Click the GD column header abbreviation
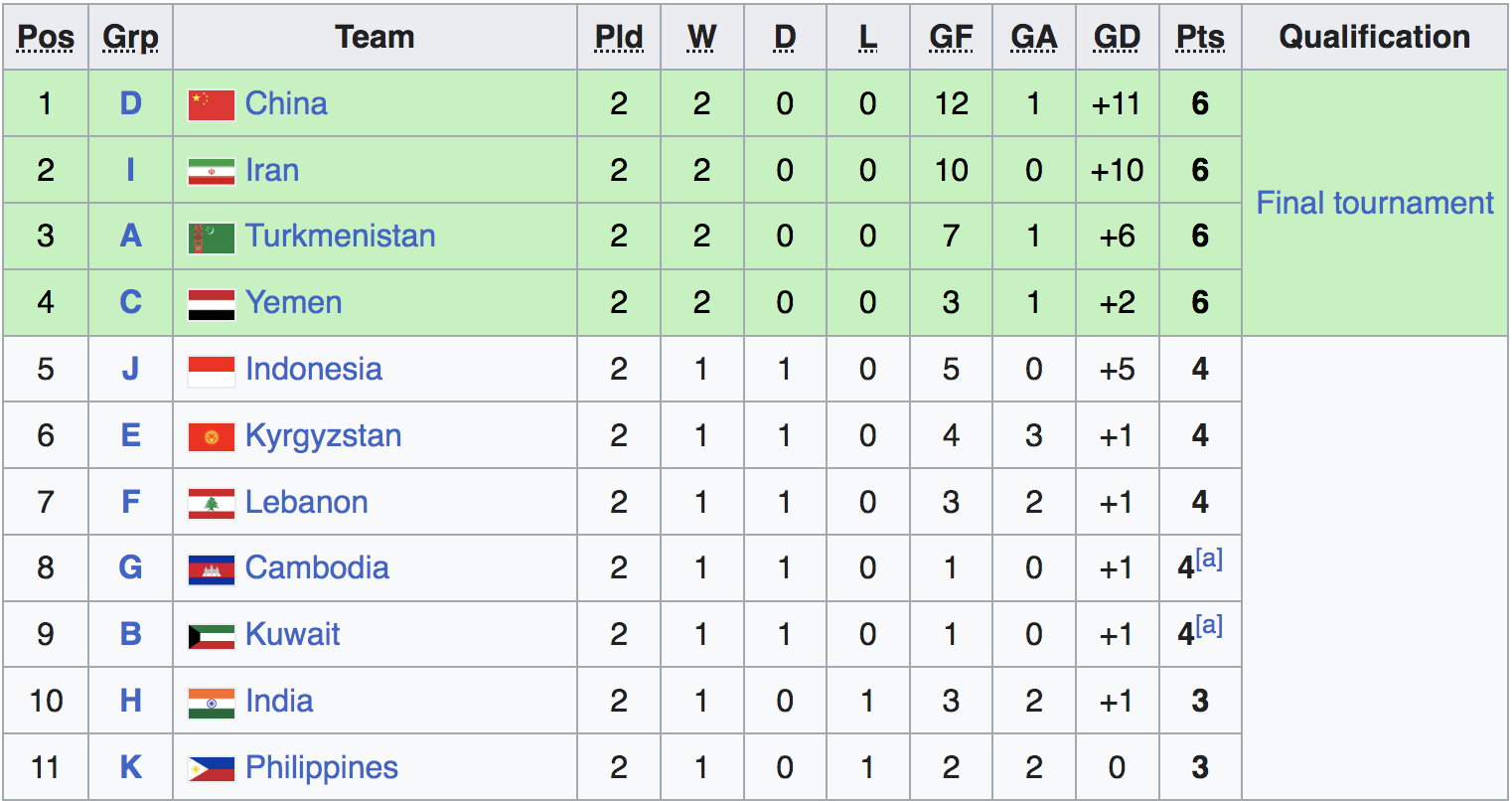1512x801 pixels. 1117,37
